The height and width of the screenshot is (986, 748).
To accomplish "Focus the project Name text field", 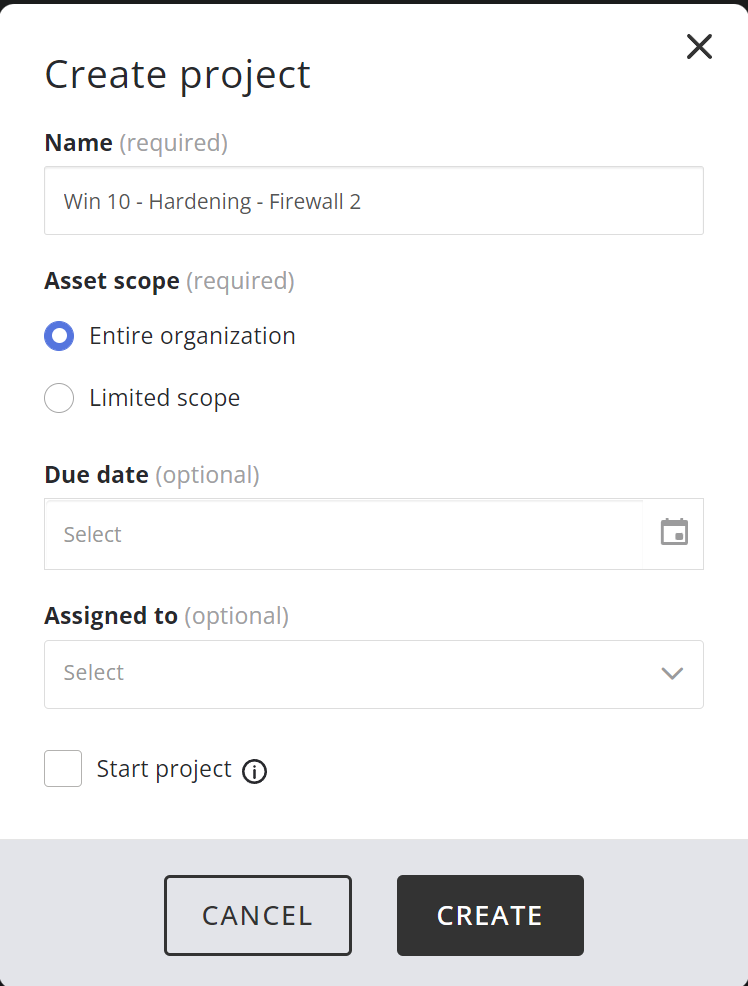I will pyautogui.click(x=373, y=201).
